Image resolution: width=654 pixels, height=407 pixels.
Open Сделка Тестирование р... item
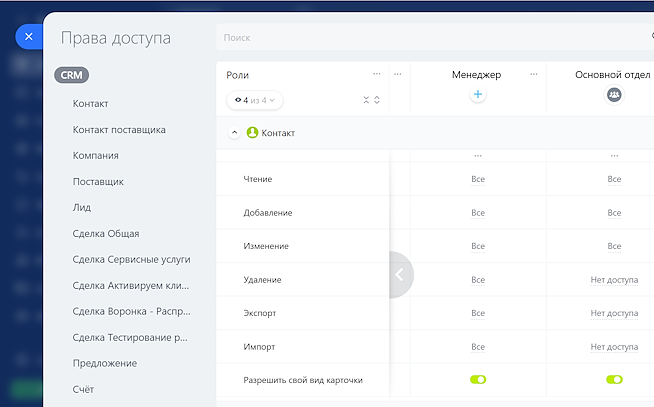click(130, 337)
